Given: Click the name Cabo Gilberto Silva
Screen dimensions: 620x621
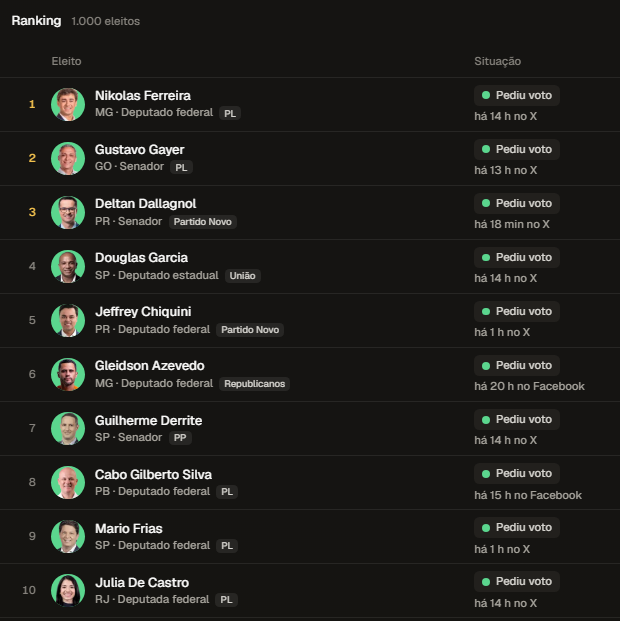Looking at the screenshot, I should [153, 474].
